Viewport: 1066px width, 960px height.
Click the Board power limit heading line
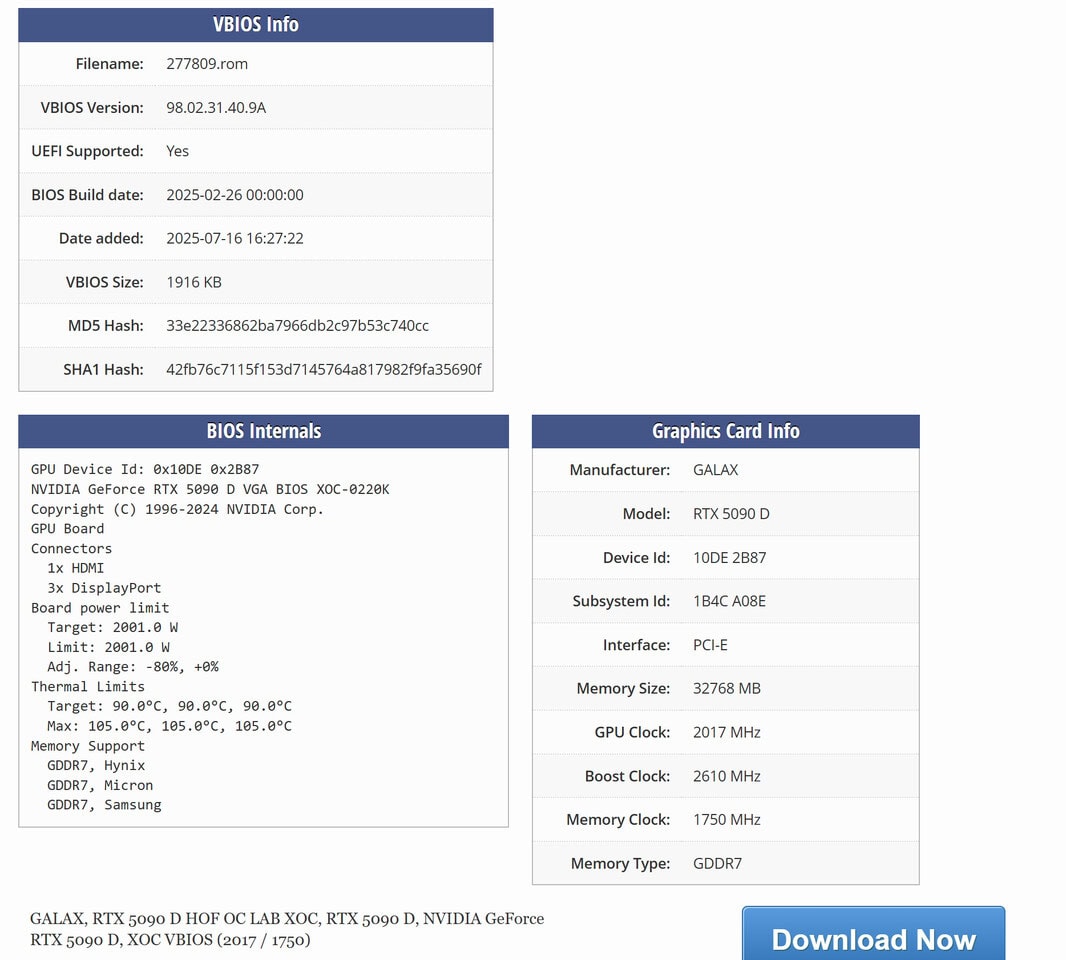point(100,607)
